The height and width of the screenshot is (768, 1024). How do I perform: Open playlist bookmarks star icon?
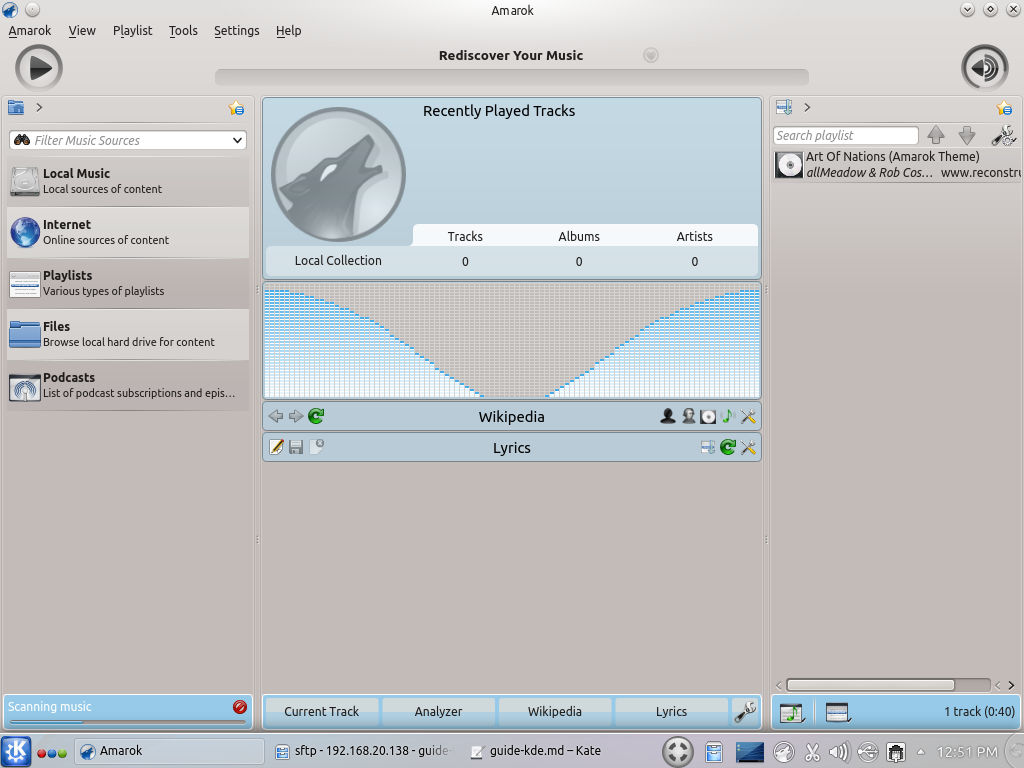pyautogui.click(x=1004, y=108)
